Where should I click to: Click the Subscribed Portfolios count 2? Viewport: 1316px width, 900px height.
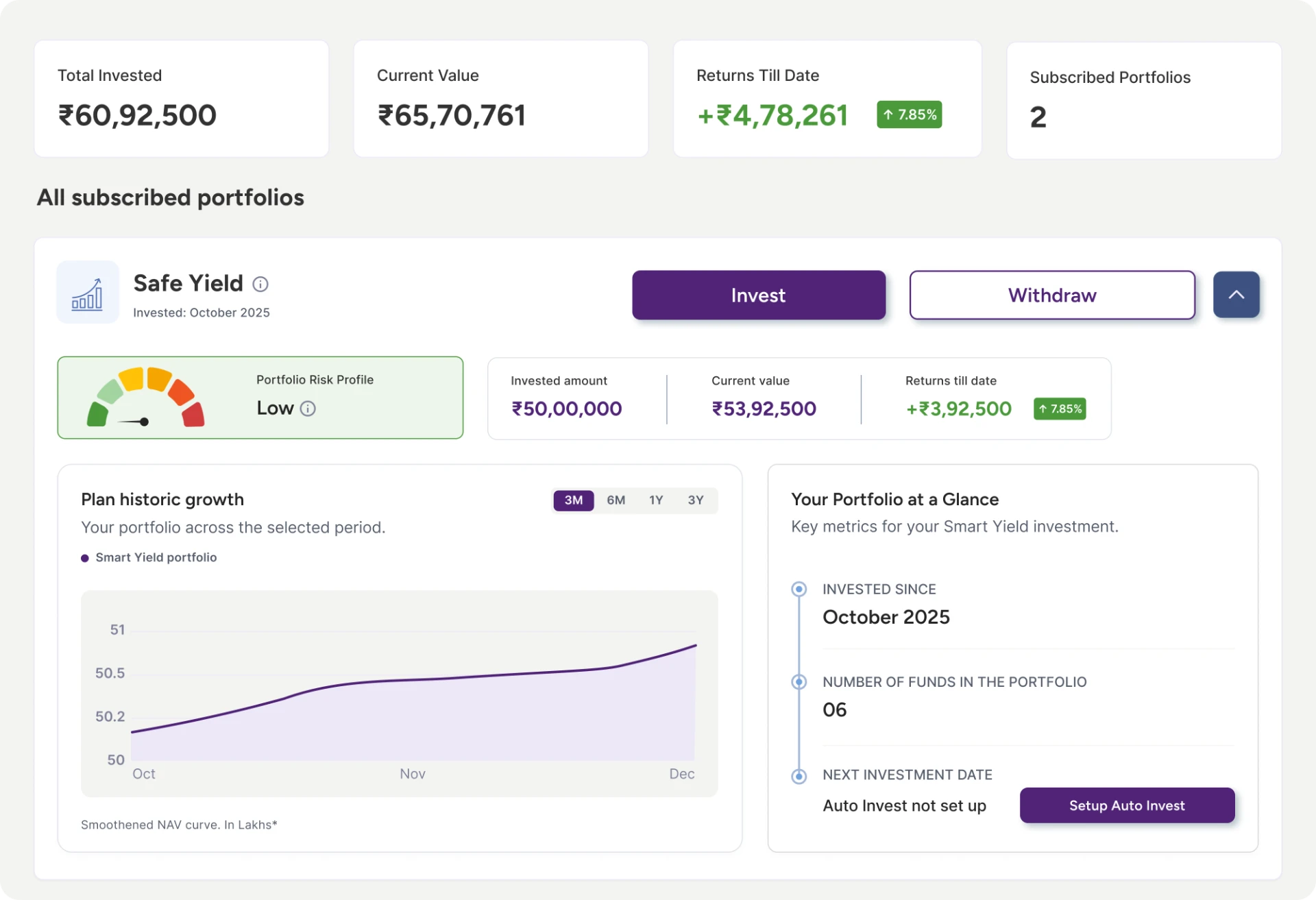click(x=1038, y=117)
